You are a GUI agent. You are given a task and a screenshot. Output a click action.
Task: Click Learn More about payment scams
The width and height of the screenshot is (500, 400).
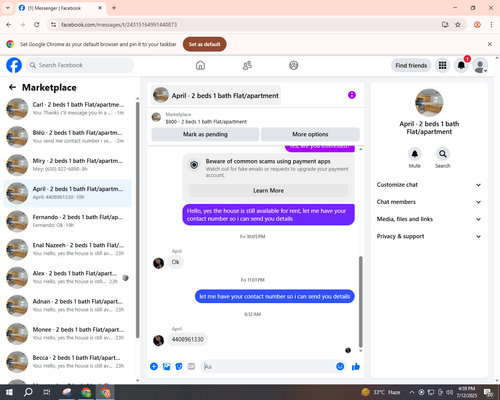tap(268, 191)
